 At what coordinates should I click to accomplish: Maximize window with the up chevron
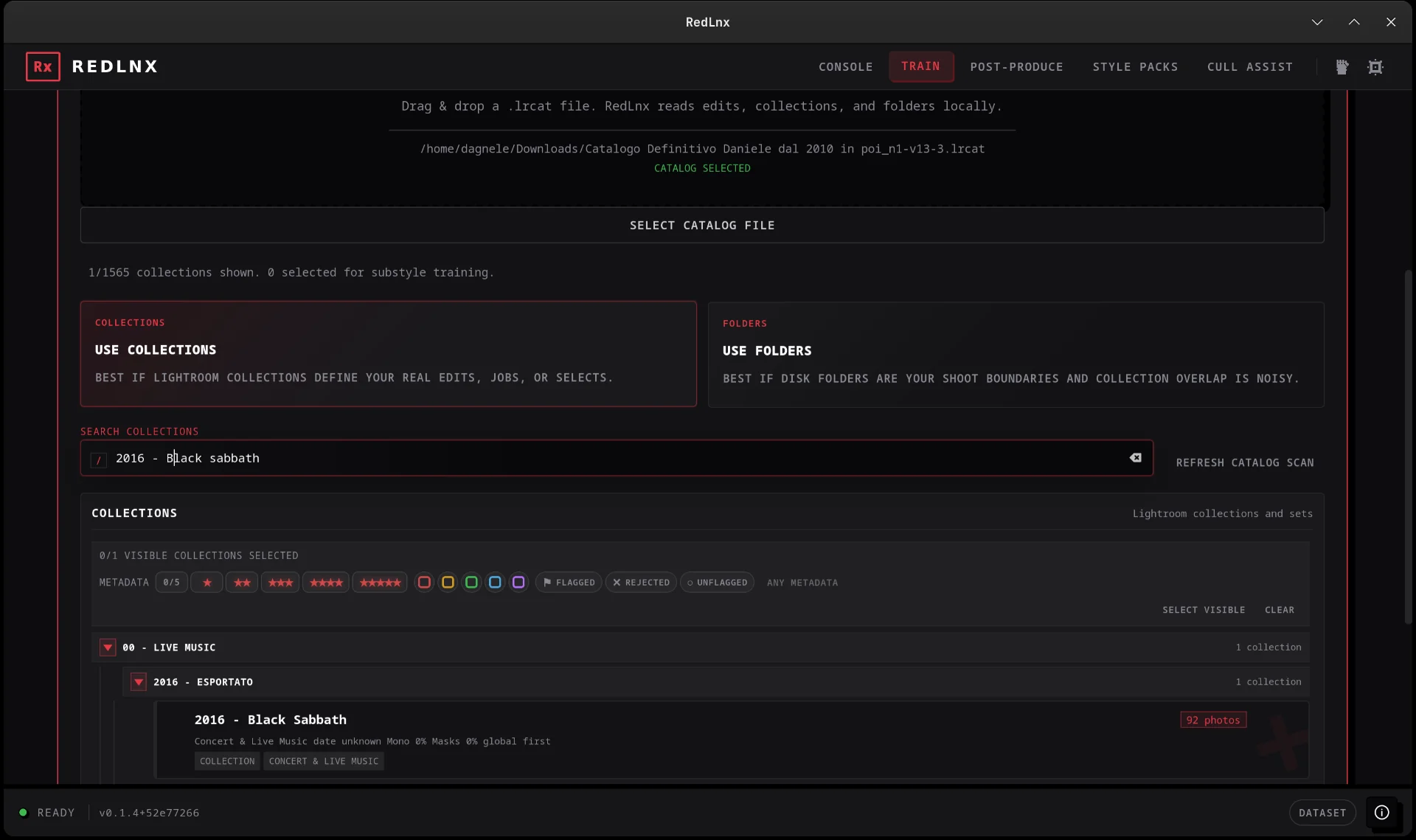1354,22
